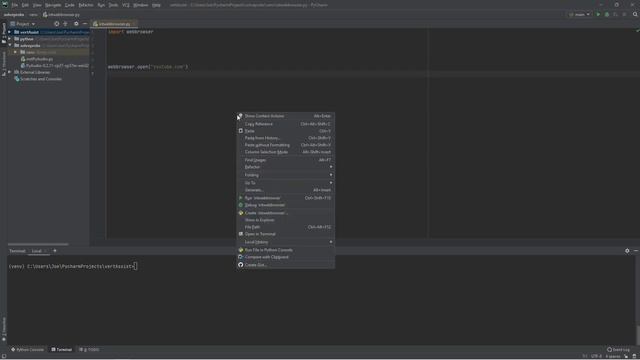
Task: Choose Paste without Formatting entry
Action: coord(285,145)
